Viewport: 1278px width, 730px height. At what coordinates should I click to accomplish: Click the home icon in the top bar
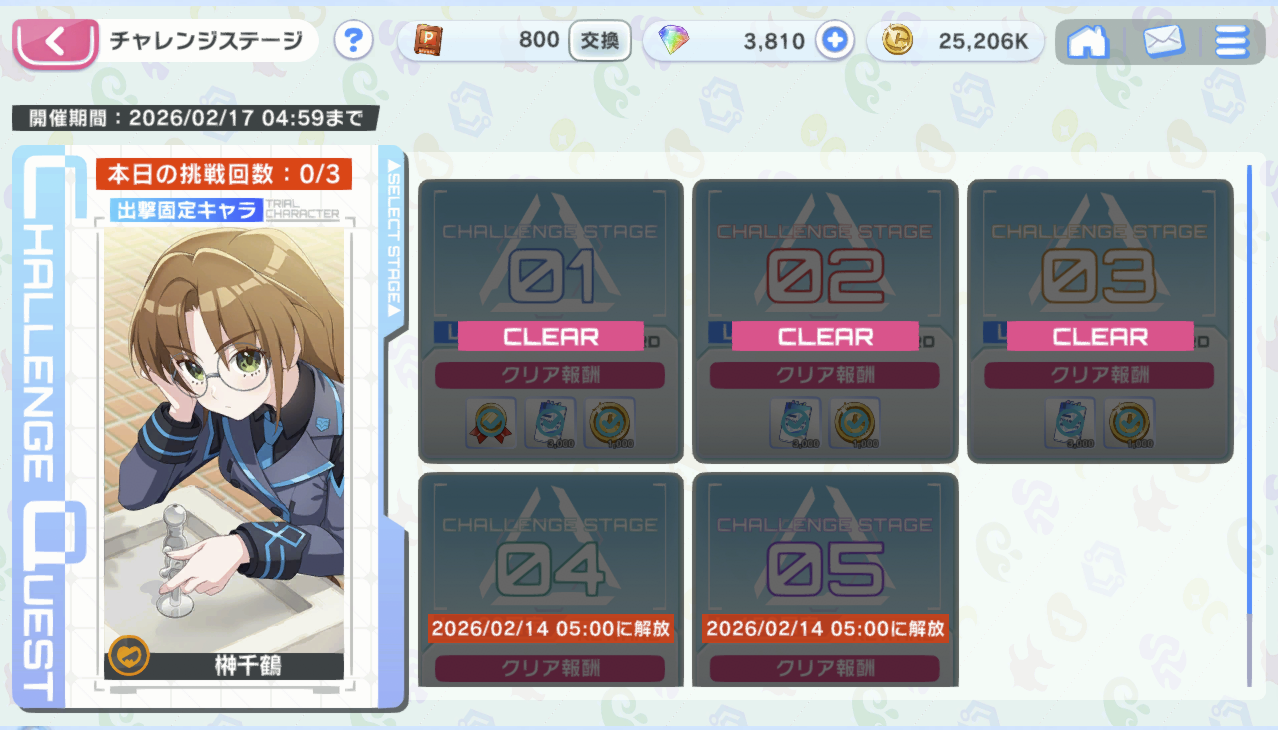(x=1088, y=42)
